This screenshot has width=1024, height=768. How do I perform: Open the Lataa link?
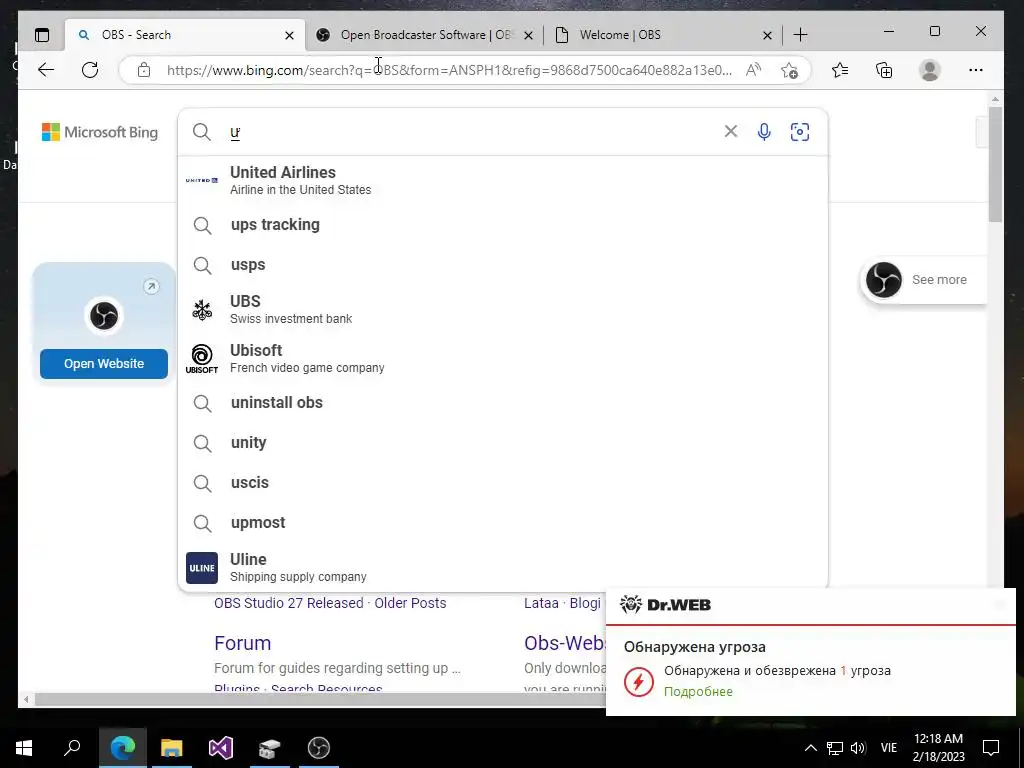pos(541,603)
